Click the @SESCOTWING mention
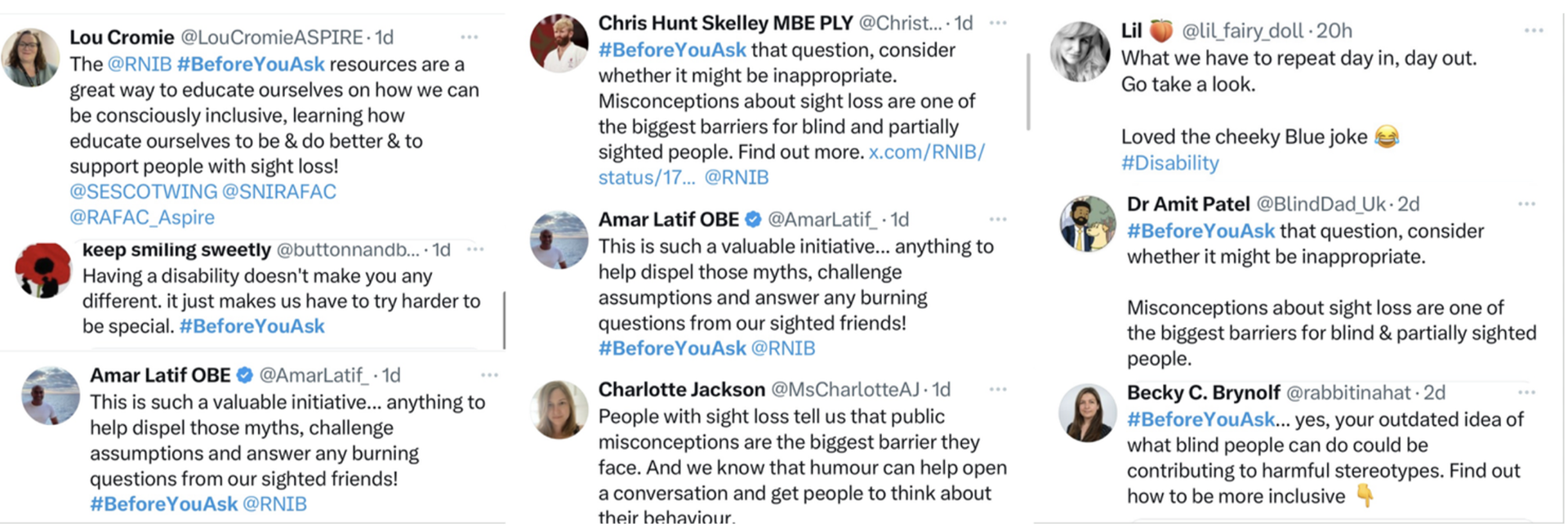Screen dimensions: 1568x528 coord(143,191)
